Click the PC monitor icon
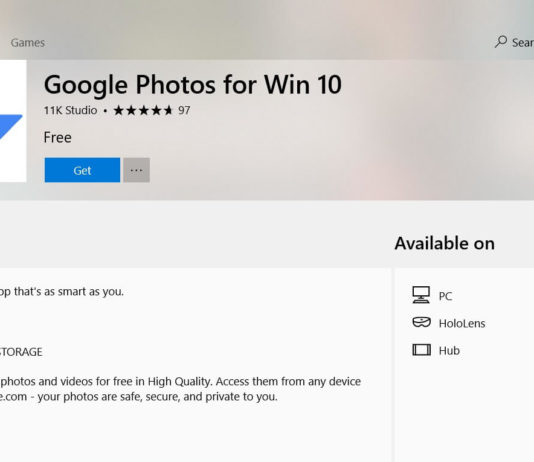Viewport: 534px width, 462px height. 421,295
